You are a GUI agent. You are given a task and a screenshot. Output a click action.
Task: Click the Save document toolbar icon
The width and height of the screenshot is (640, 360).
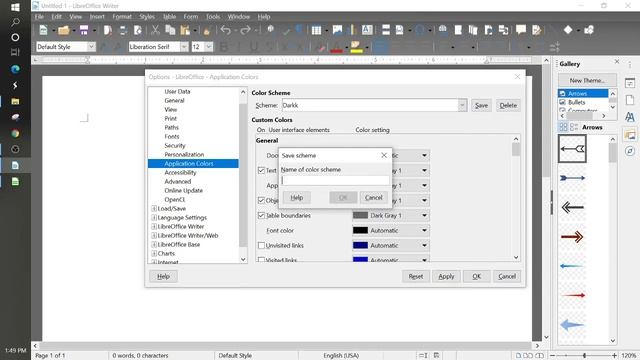[x=84, y=30]
